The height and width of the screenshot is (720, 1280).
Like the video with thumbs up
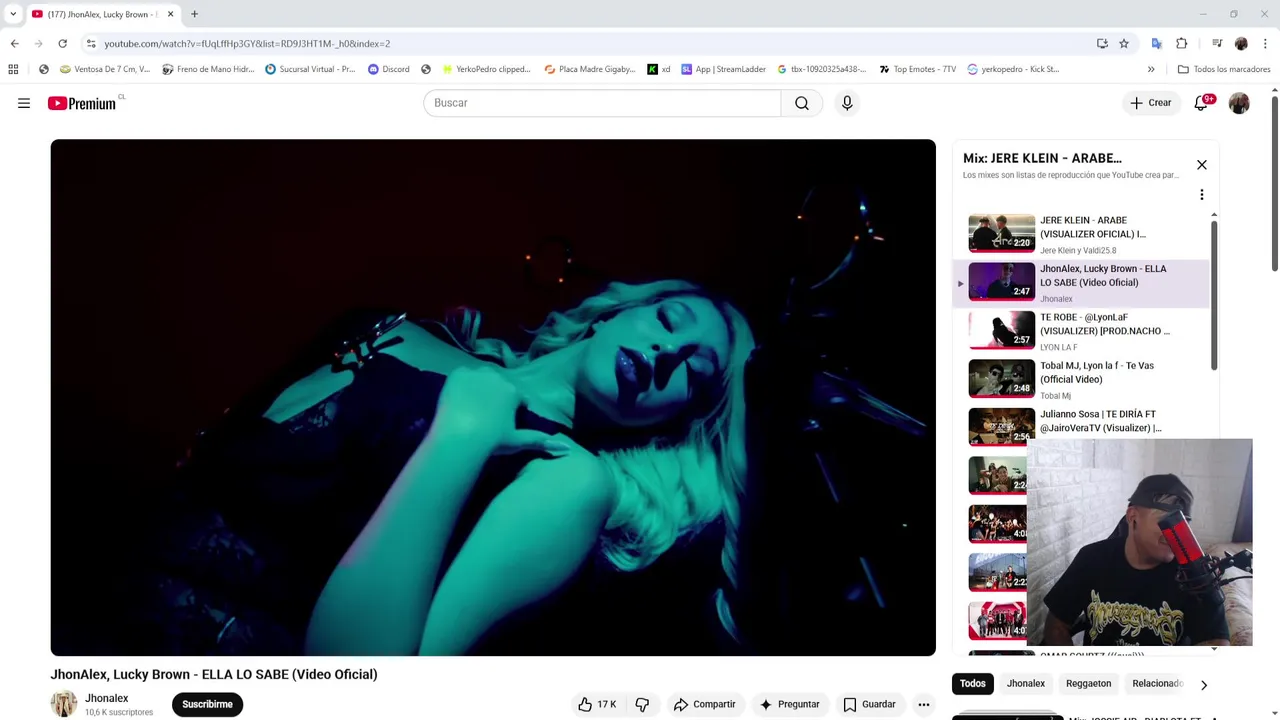(597, 704)
